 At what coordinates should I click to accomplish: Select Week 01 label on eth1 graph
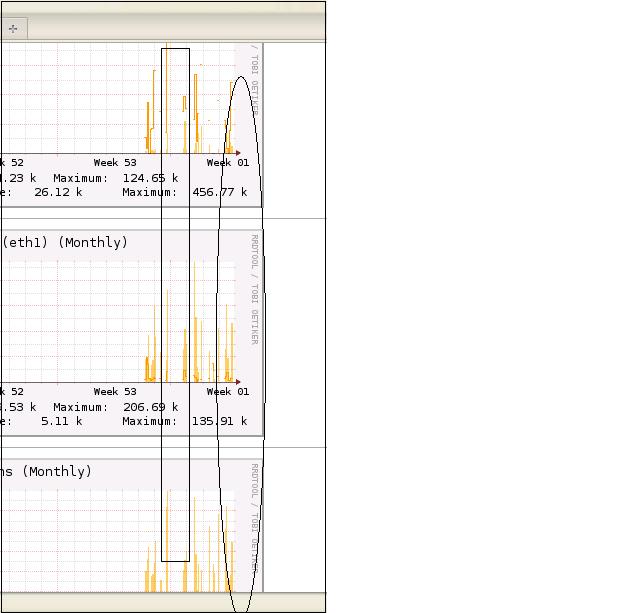(227, 392)
